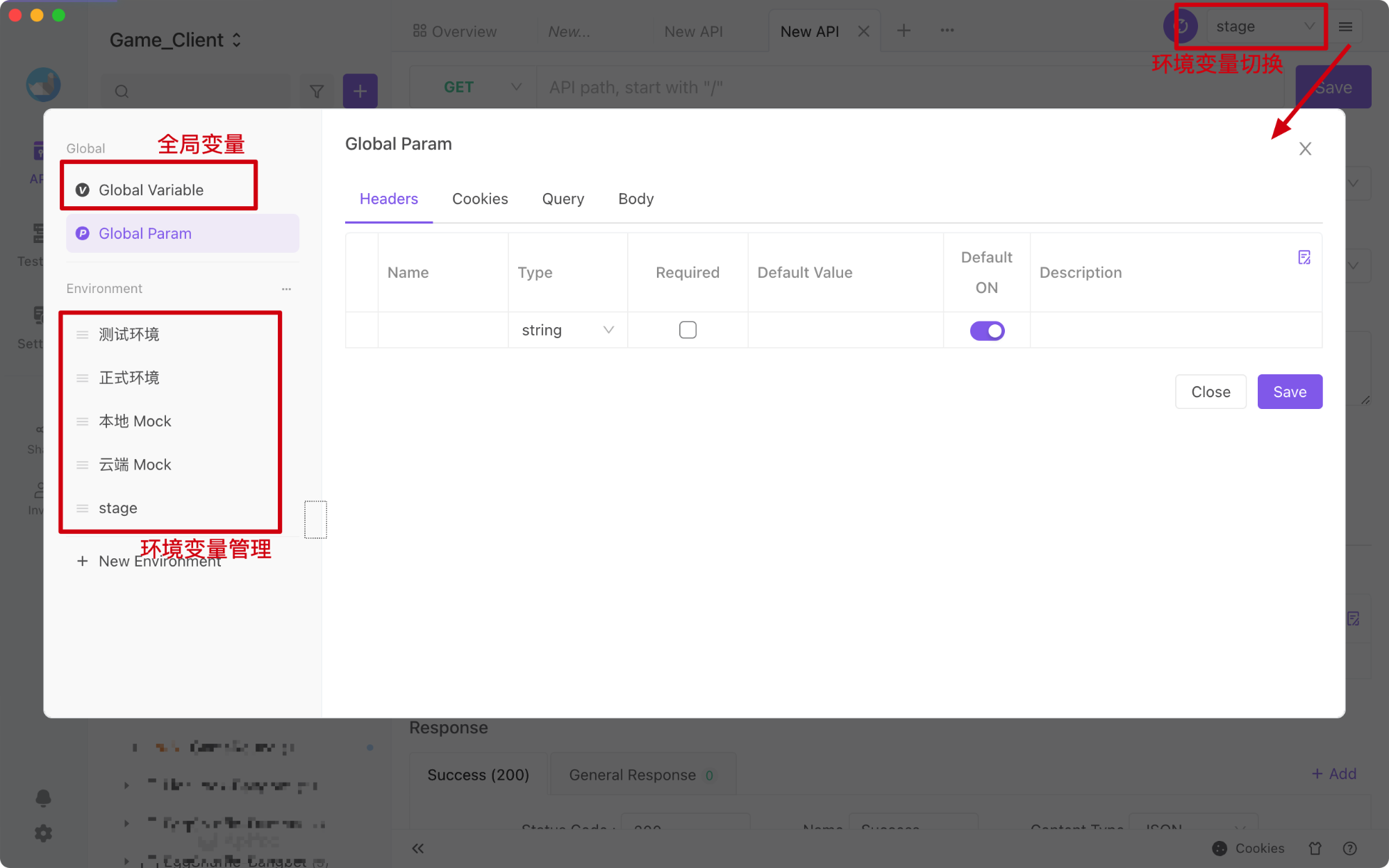Click the V icon of Global Variable
This screenshot has height=868, width=1389.
pyautogui.click(x=82, y=190)
